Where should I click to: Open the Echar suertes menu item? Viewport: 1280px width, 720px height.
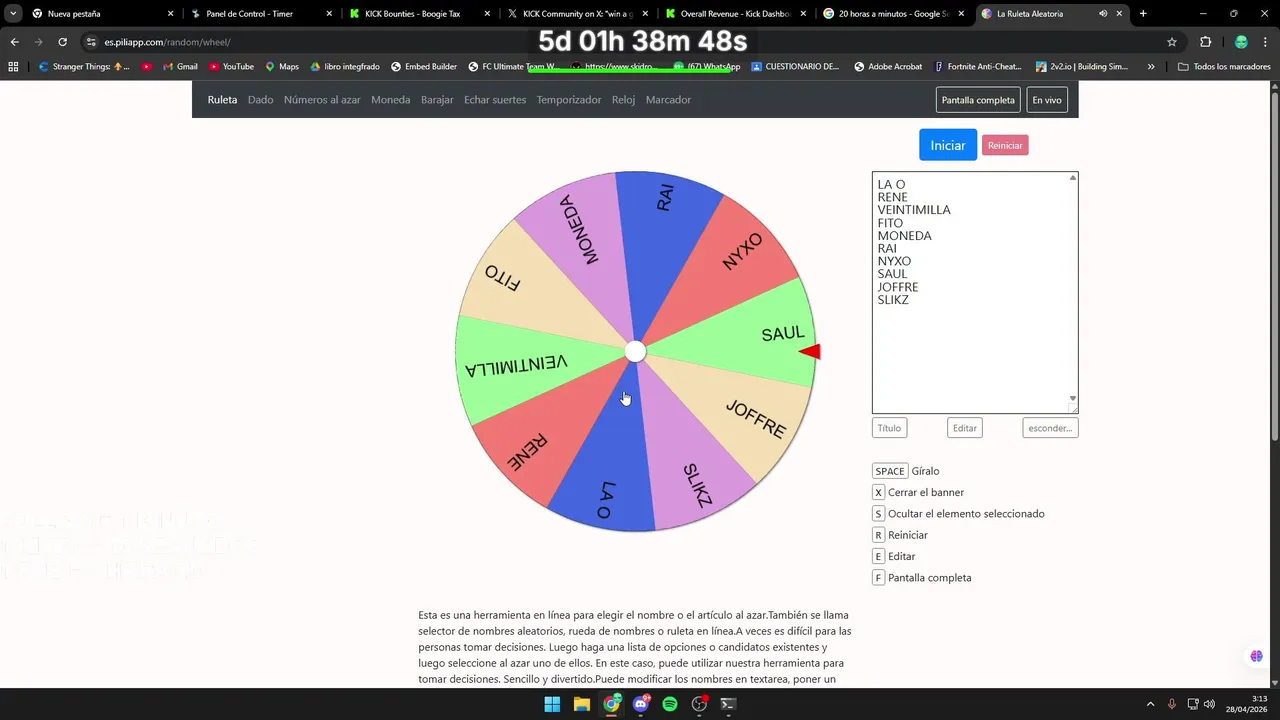click(x=495, y=100)
